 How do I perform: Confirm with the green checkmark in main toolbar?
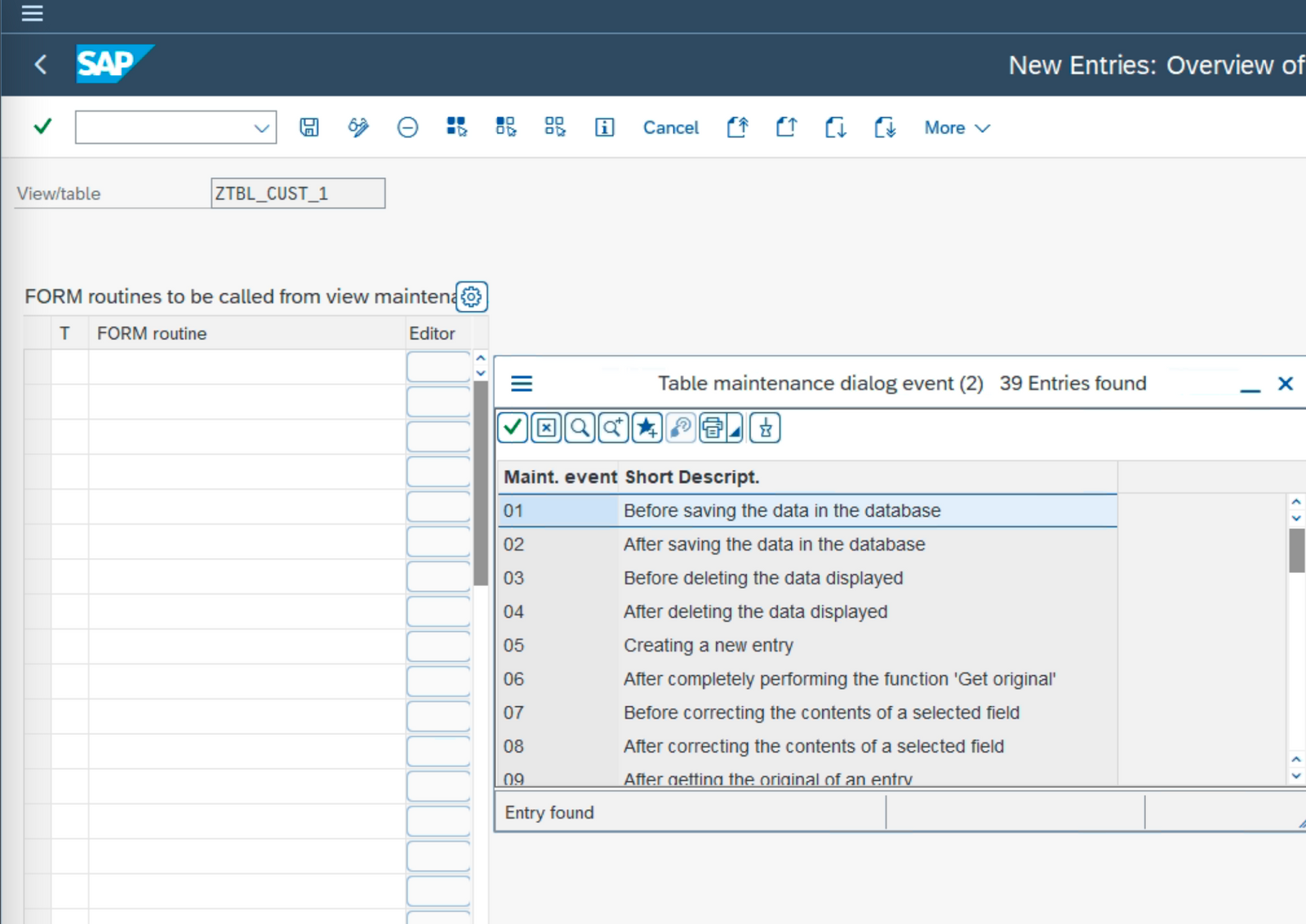pos(42,127)
